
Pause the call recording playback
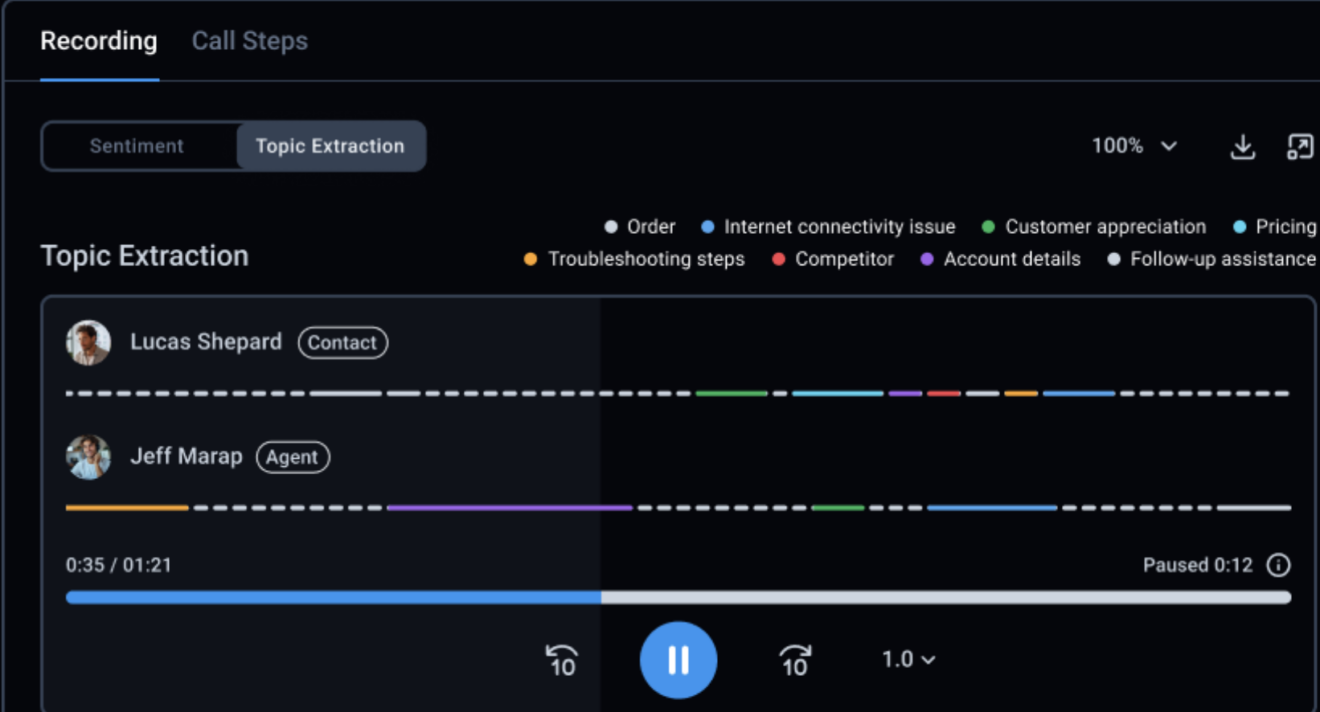click(x=678, y=659)
